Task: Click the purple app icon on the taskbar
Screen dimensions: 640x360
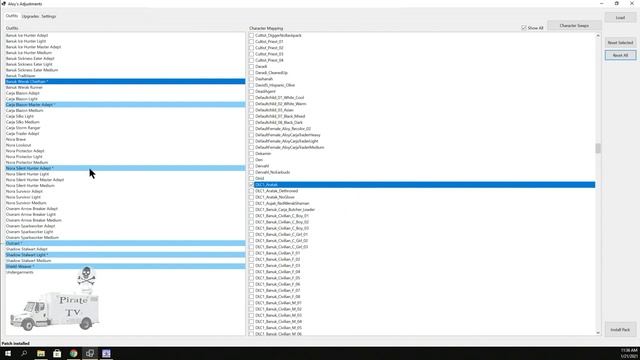Action: click(x=106, y=353)
